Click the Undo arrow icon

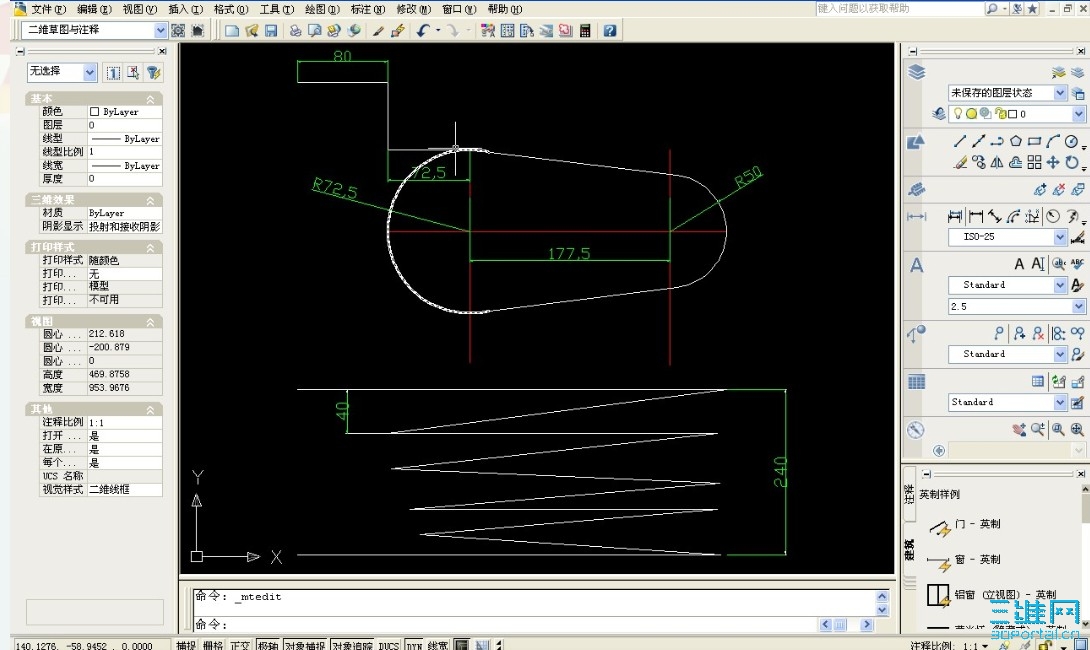[423, 31]
